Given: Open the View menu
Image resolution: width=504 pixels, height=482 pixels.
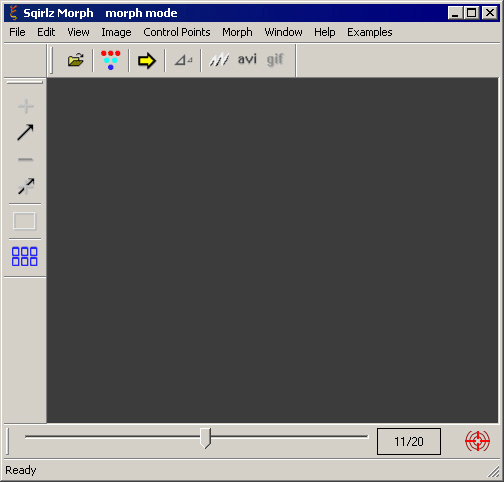Looking at the screenshot, I should [78, 32].
